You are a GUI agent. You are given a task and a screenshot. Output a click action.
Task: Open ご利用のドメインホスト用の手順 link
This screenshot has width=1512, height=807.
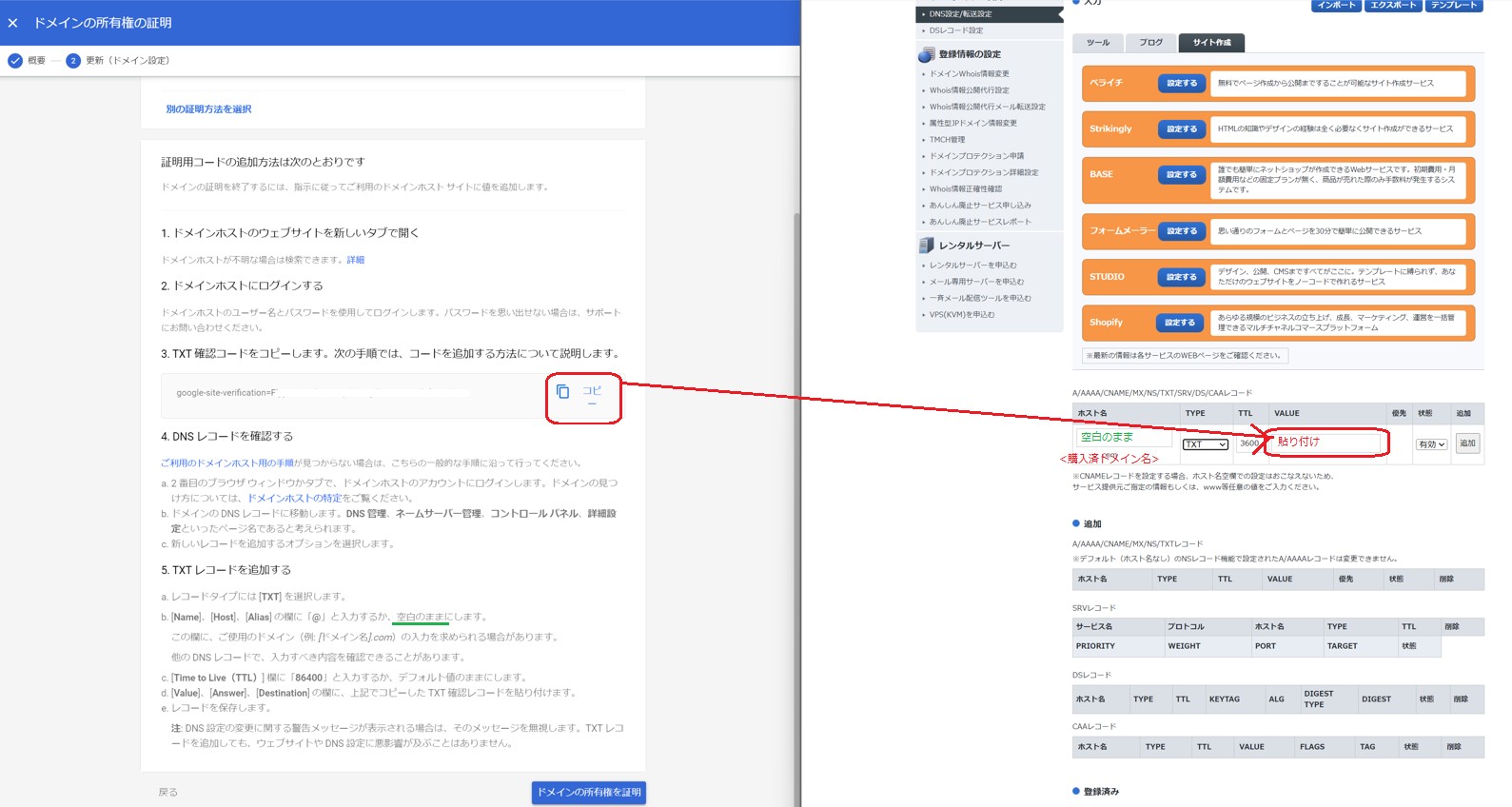click(226, 463)
